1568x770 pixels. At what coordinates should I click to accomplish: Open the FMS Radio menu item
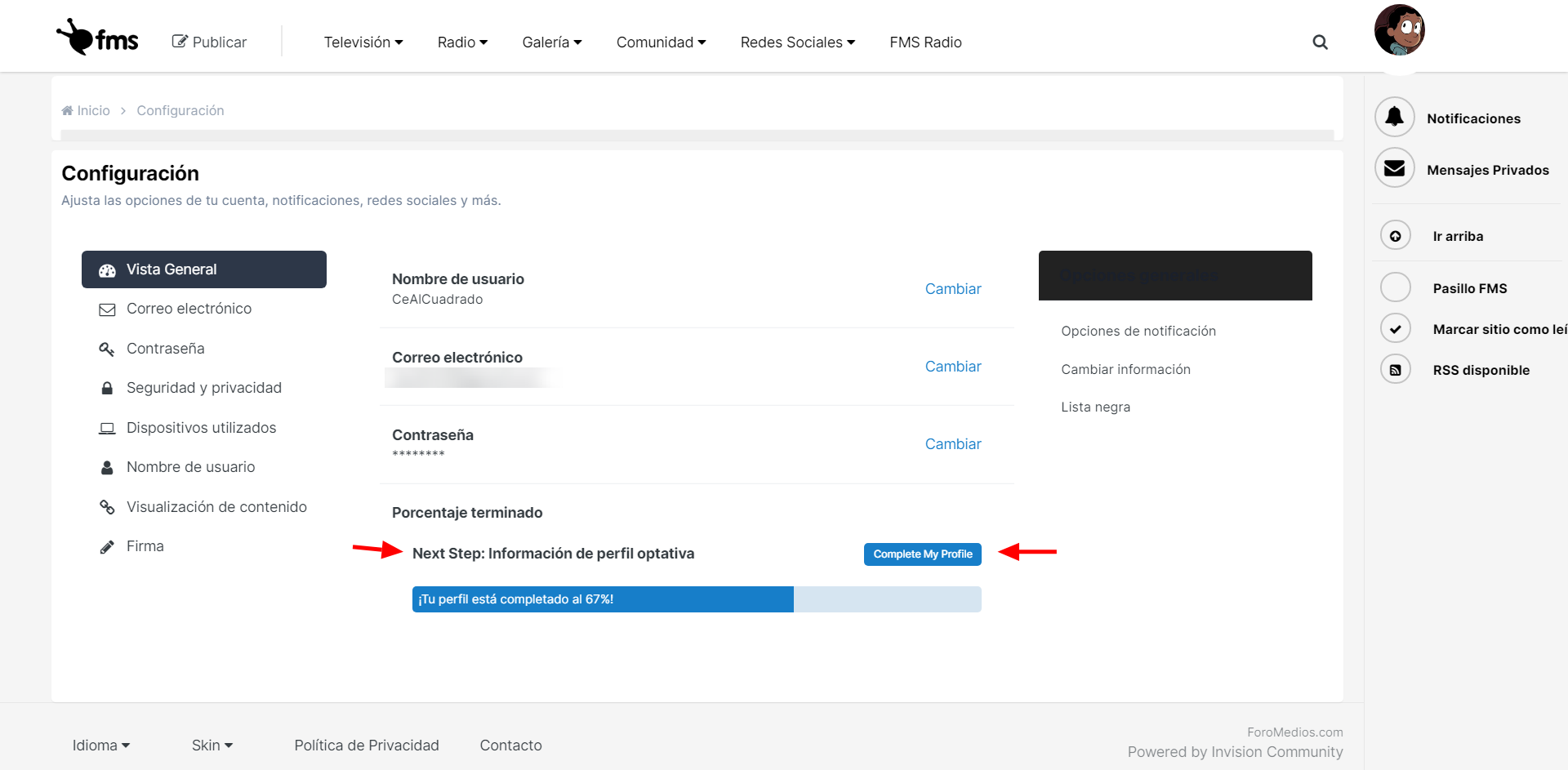[x=926, y=42]
